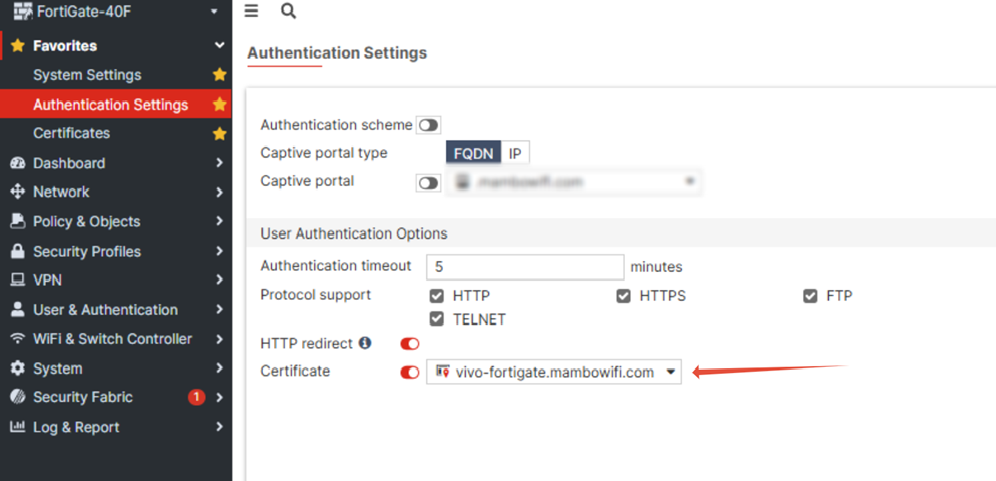Enable the Authentication scheme toggle
996x481 pixels.
429,125
